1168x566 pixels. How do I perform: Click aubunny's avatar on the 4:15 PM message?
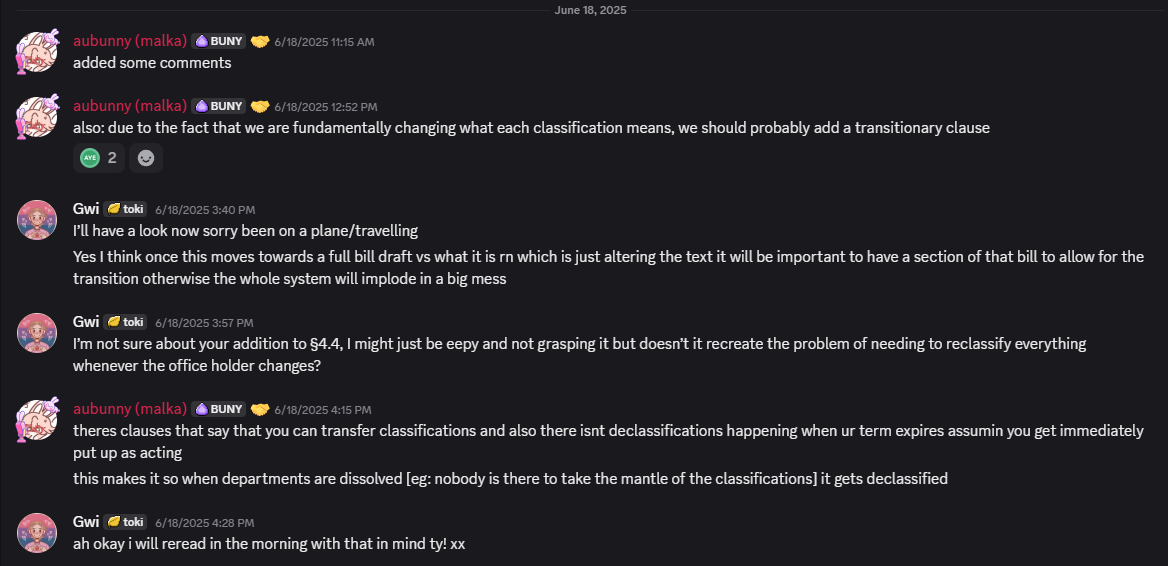click(x=37, y=419)
